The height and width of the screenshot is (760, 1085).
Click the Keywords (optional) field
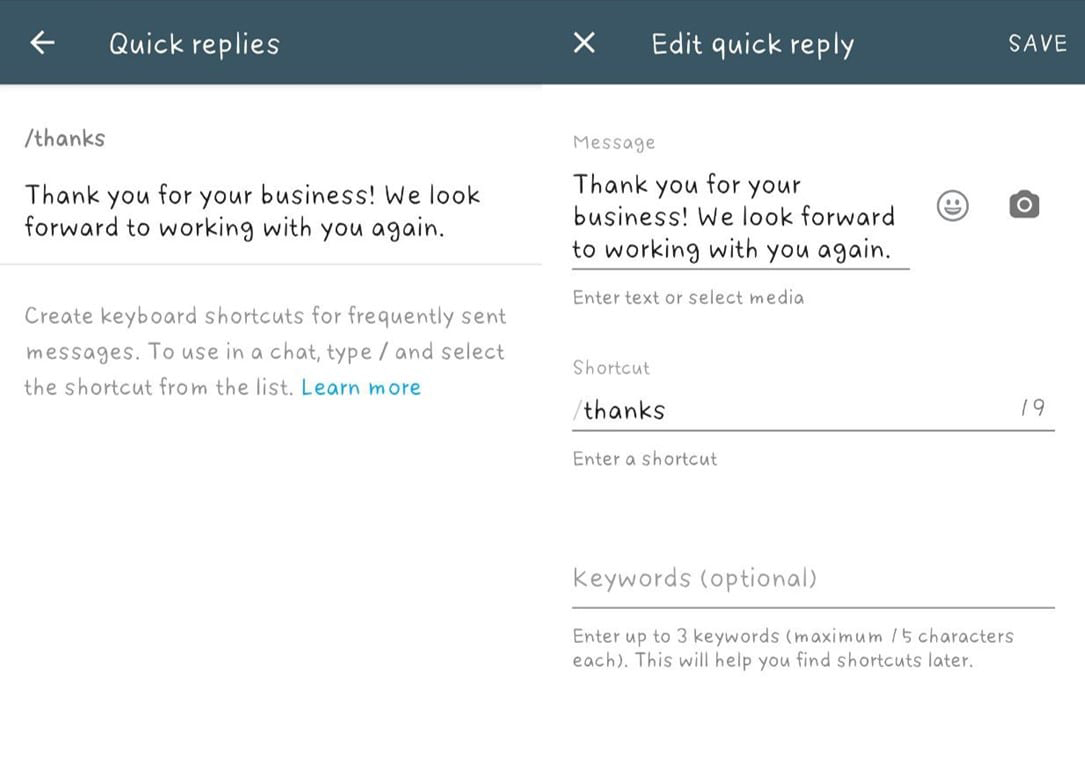click(x=812, y=579)
